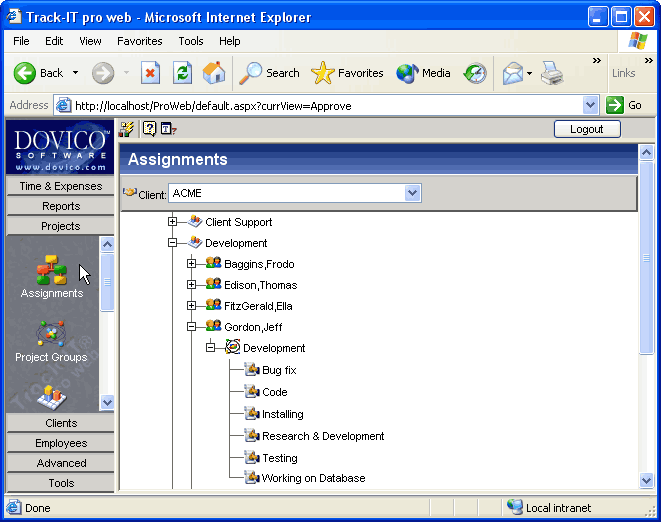Click the Client Support project icon
This screenshot has width=661, height=522.
(195, 221)
